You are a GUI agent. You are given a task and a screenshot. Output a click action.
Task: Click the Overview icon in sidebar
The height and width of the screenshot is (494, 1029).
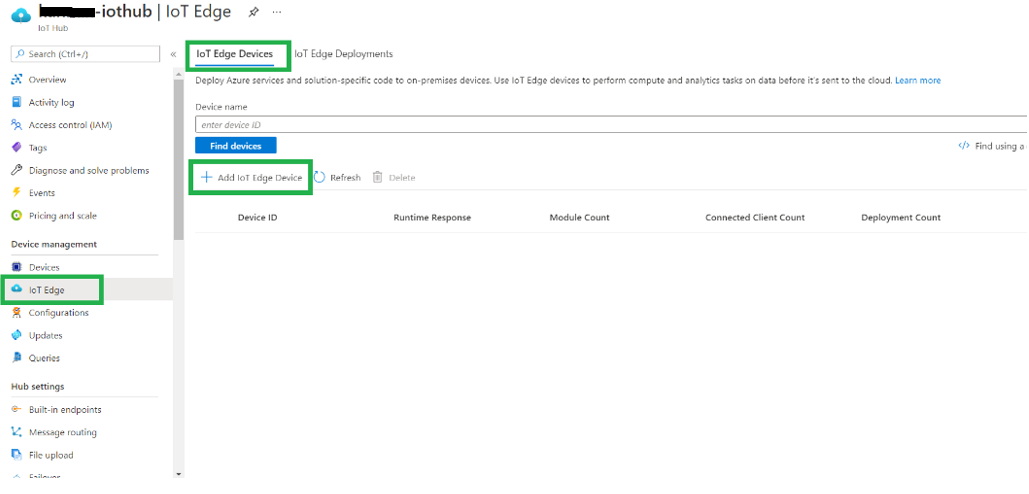[x=17, y=79]
